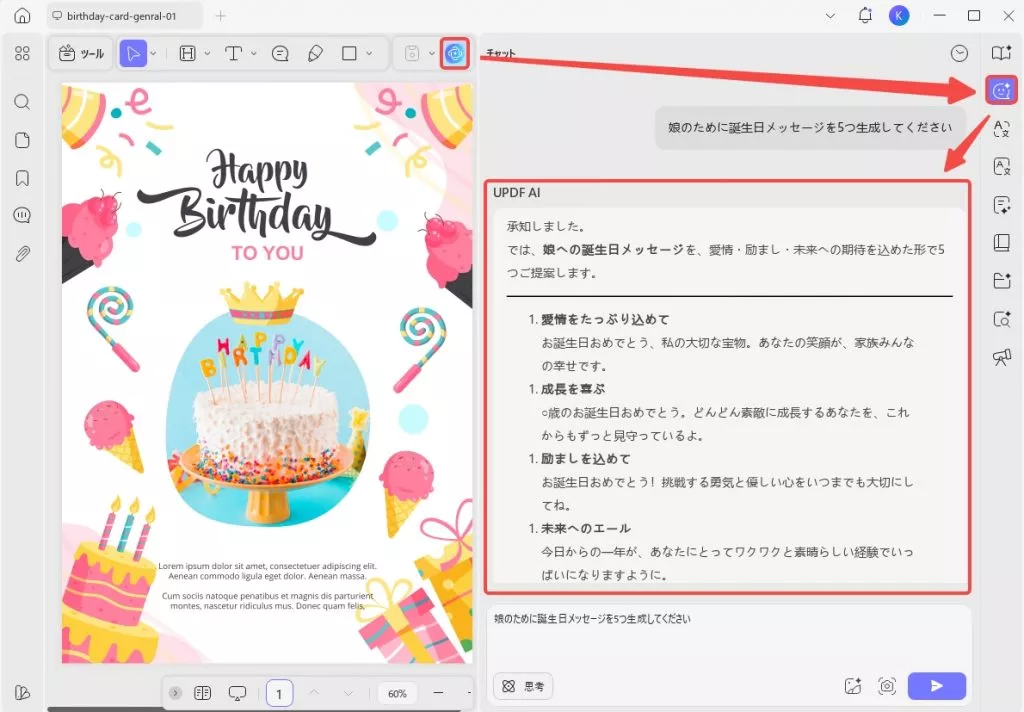Select the highlight text tool
This screenshot has height=712, width=1024.
click(187, 54)
